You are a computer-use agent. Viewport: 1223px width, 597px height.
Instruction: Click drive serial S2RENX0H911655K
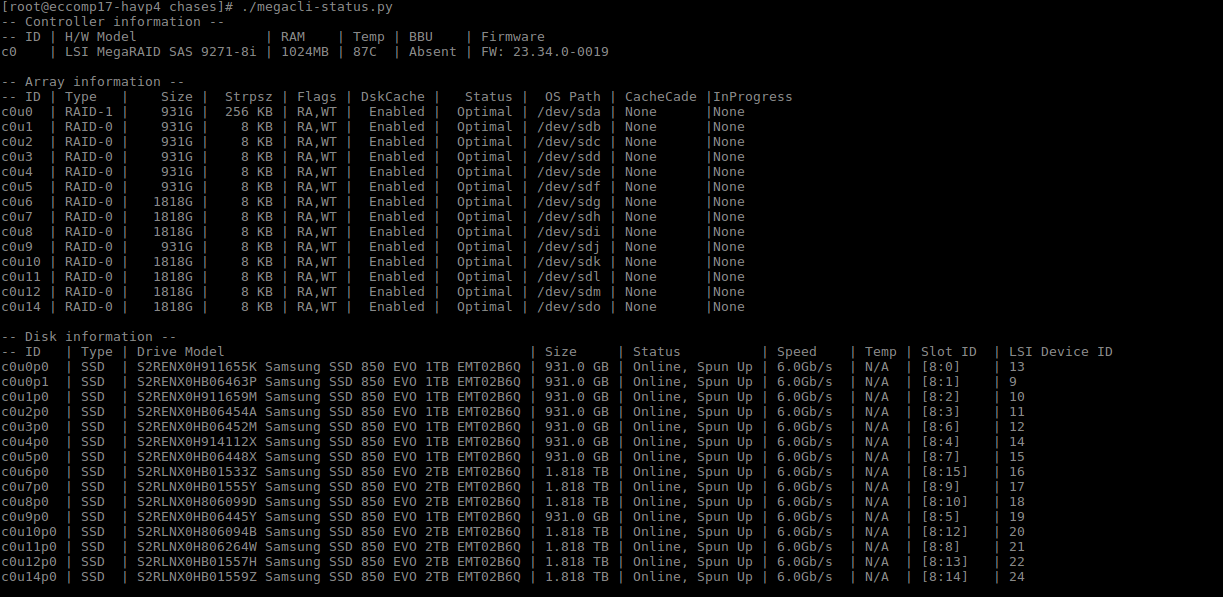pyautogui.click(x=196, y=367)
